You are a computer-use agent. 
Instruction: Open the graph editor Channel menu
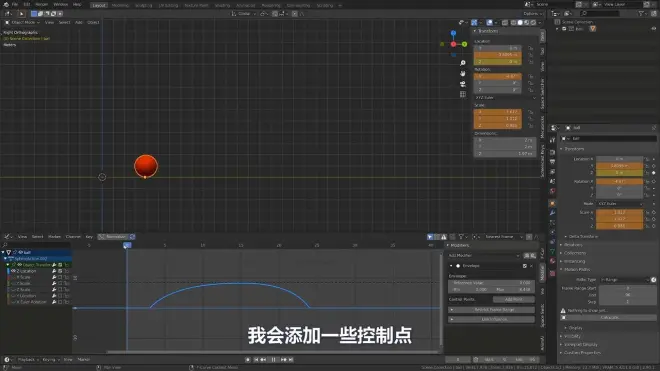(x=73, y=237)
